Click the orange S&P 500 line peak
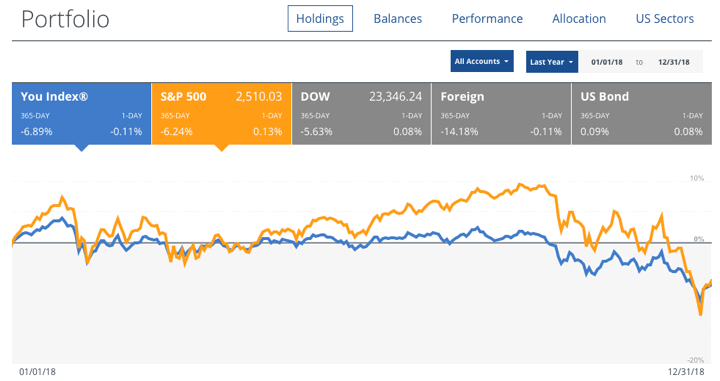 click(520, 184)
